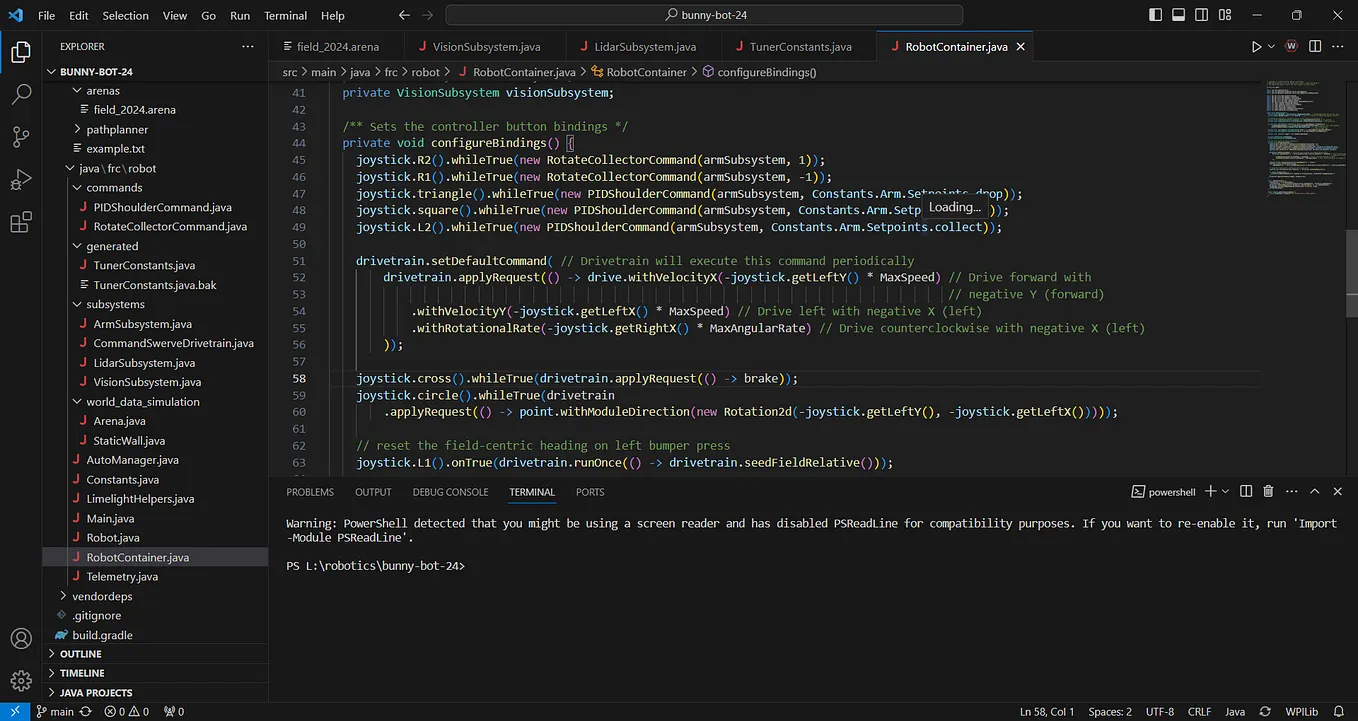The width and height of the screenshot is (1358, 721).
Task: Expand the OUTLINE section
Action: coord(81,654)
